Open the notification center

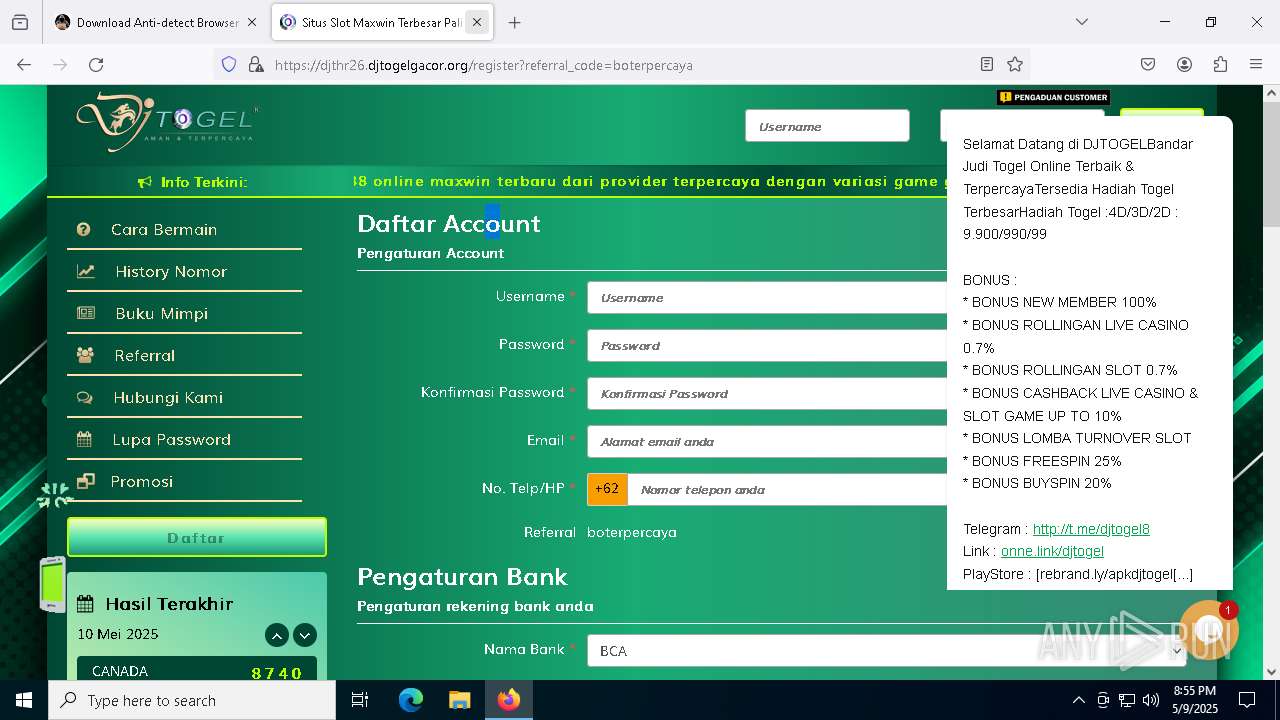[1247, 700]
